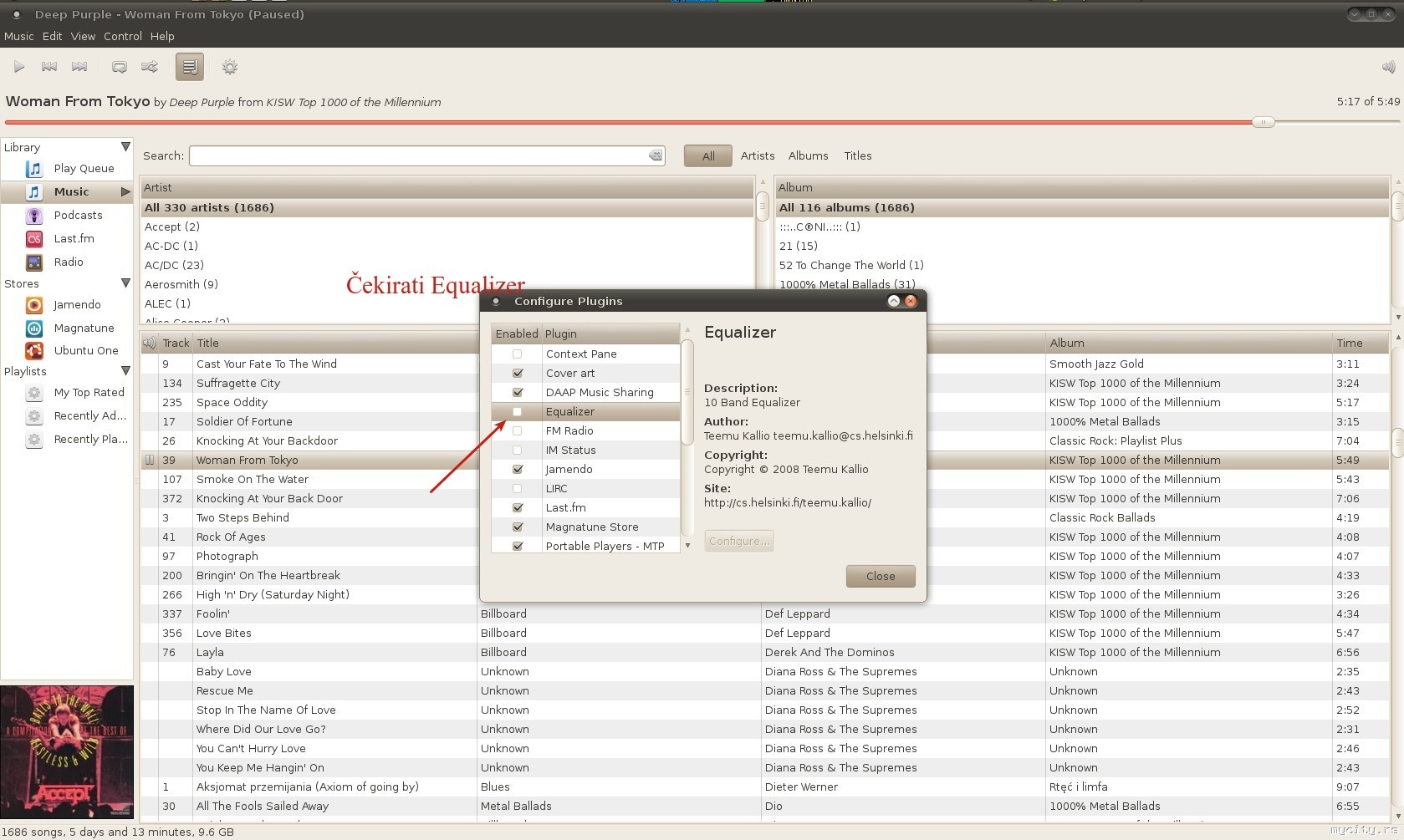
Task: Disable the Cover art plugin
Action: (518, 373)
